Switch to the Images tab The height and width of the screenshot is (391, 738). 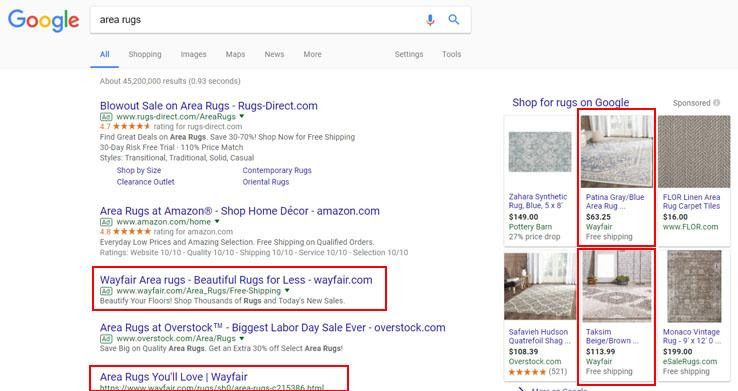point(193,54)
